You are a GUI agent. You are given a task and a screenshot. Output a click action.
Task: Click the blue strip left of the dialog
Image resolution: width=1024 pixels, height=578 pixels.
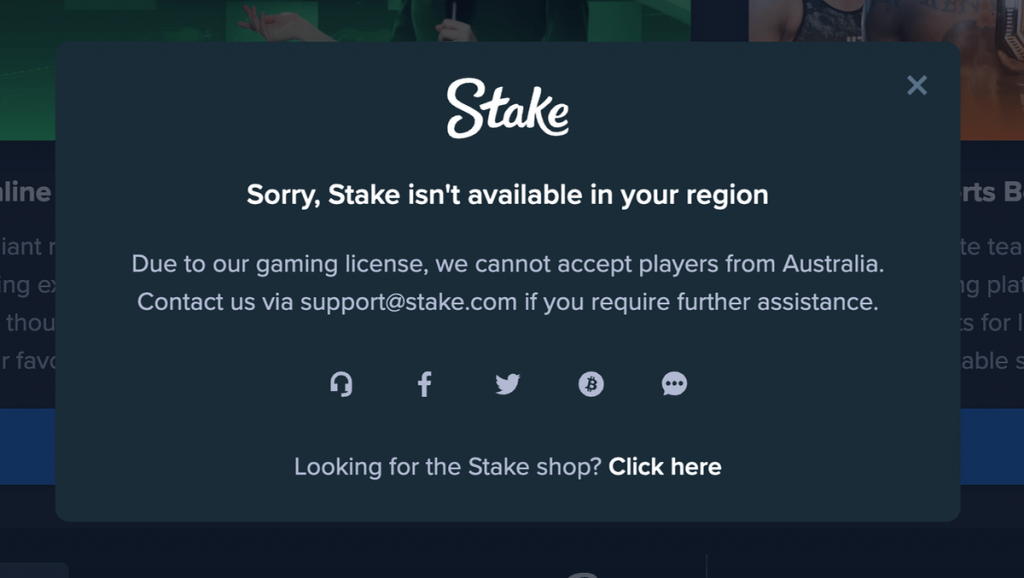pyautogui.click(x=27, y=447)
